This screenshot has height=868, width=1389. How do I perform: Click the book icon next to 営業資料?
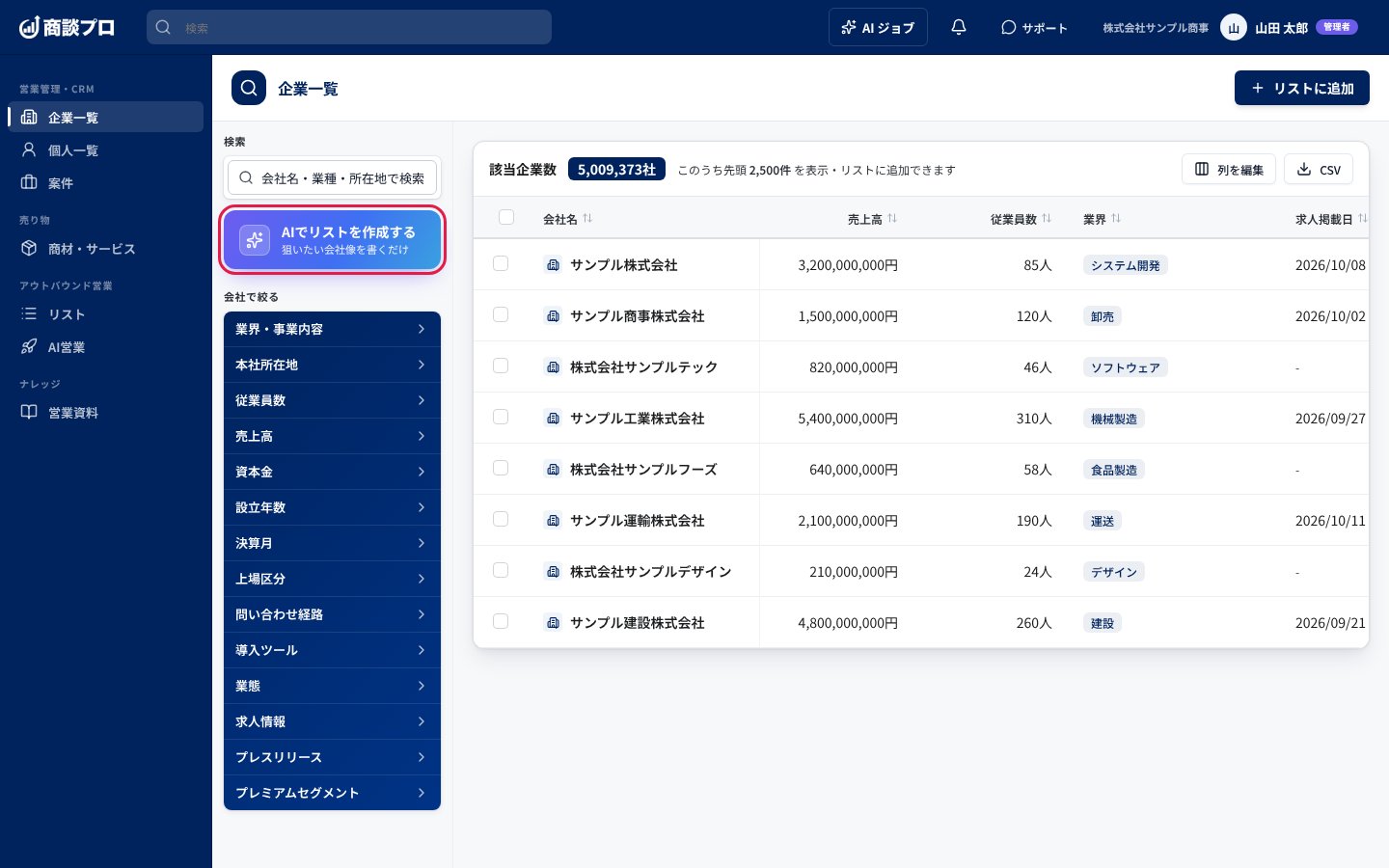click(29, 412)
